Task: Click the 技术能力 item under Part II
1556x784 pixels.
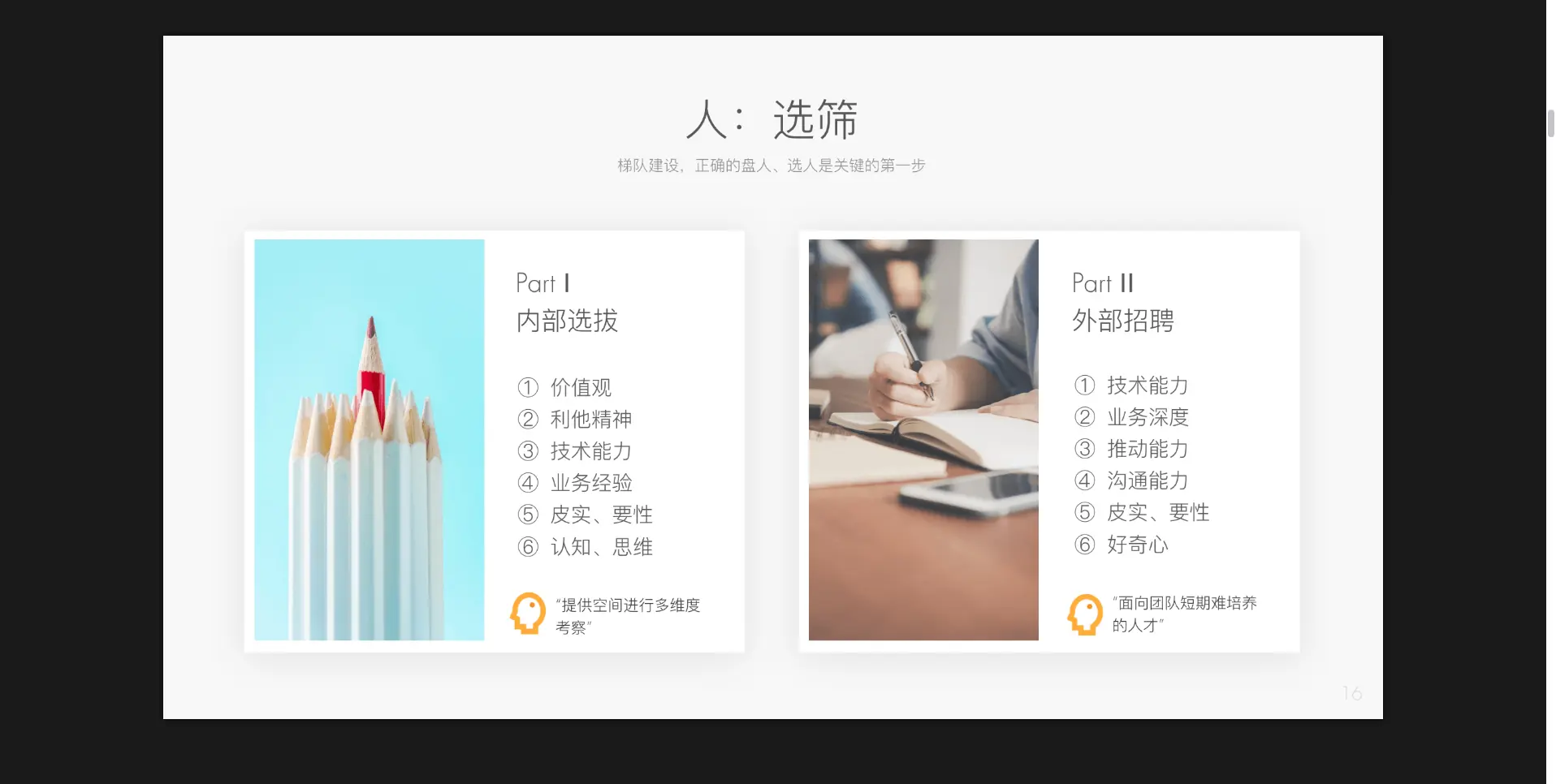Action: [x=1148, y=386]
